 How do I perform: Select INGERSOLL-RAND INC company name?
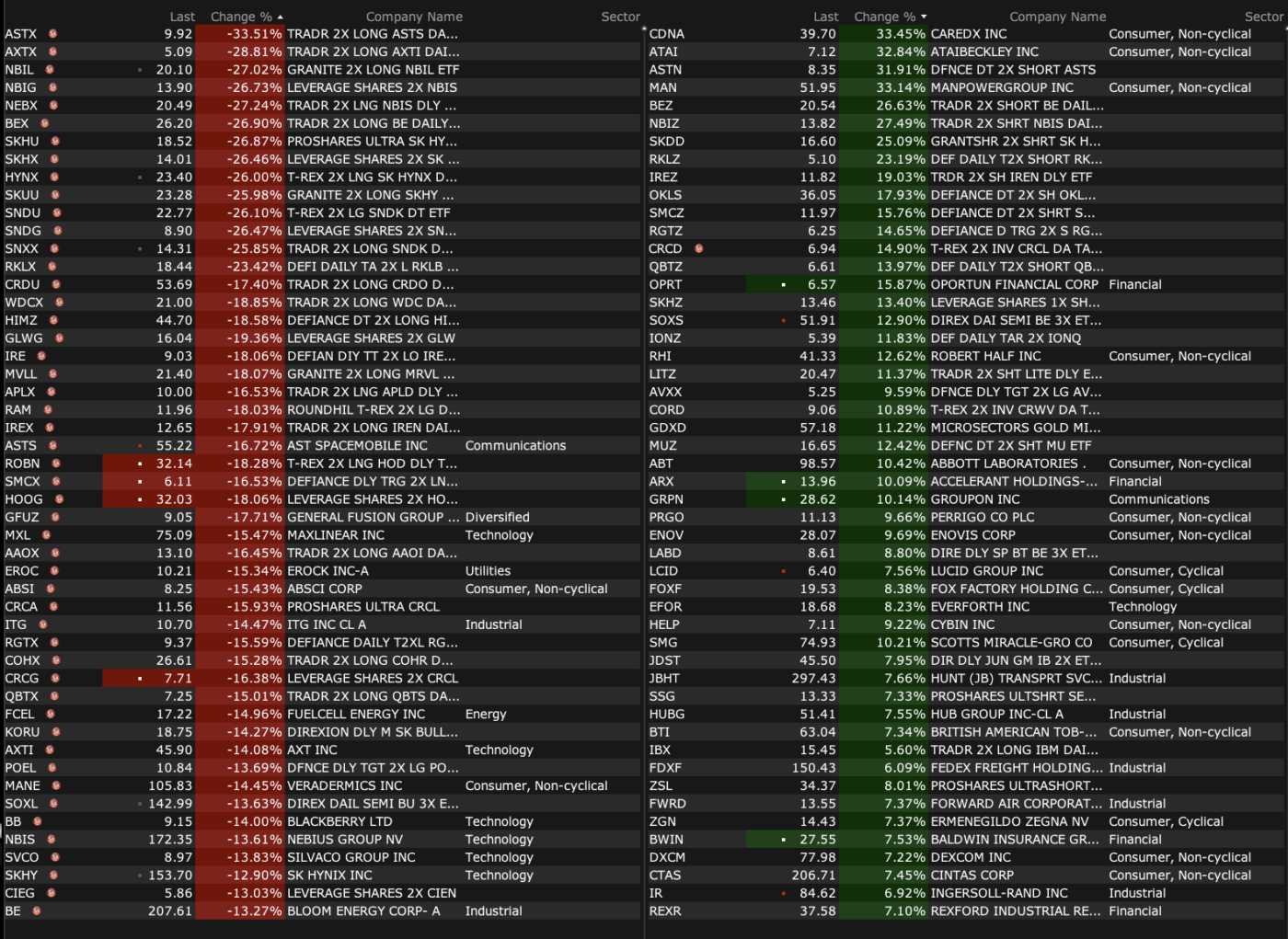pos(999,893)
